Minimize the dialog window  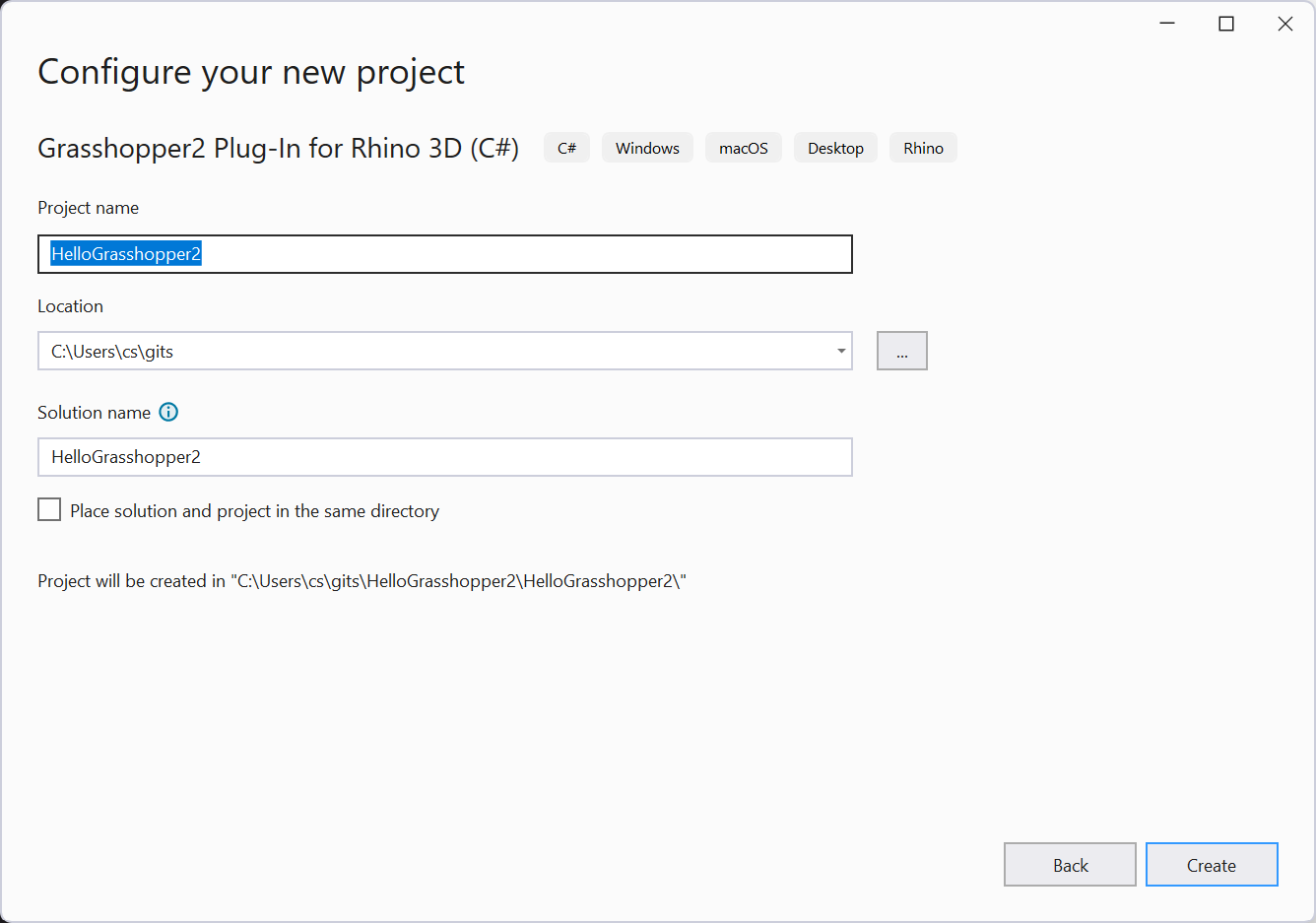pyautogui.click(x=1167, y=24)
